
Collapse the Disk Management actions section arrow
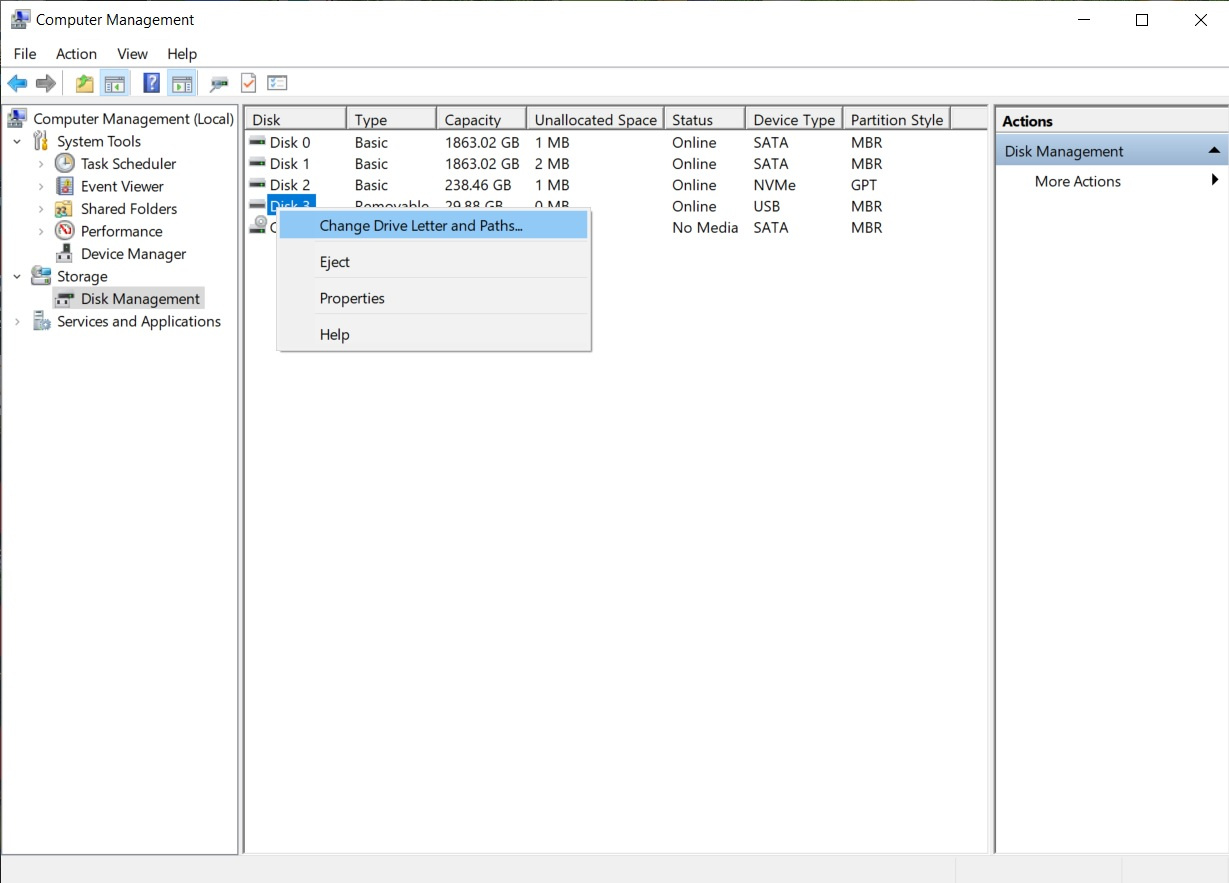coord(1214,151)
